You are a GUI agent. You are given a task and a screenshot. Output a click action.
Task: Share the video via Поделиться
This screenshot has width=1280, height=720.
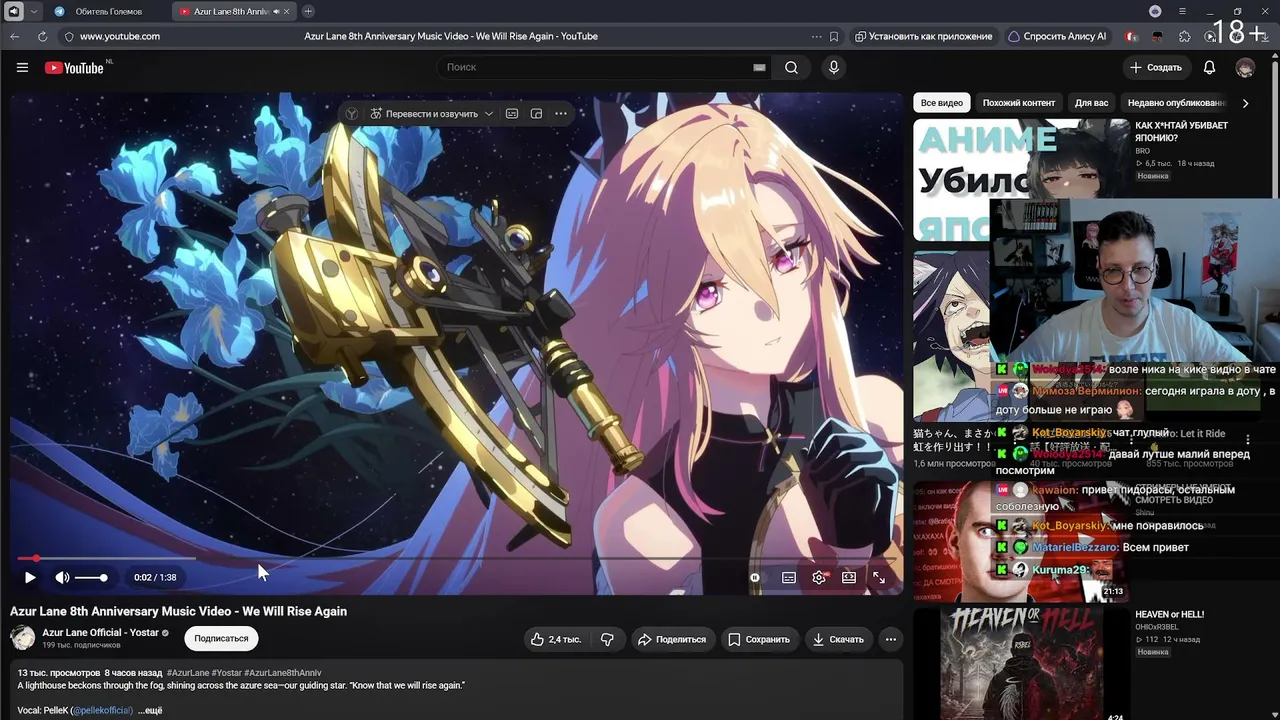(x=672, y=639)
